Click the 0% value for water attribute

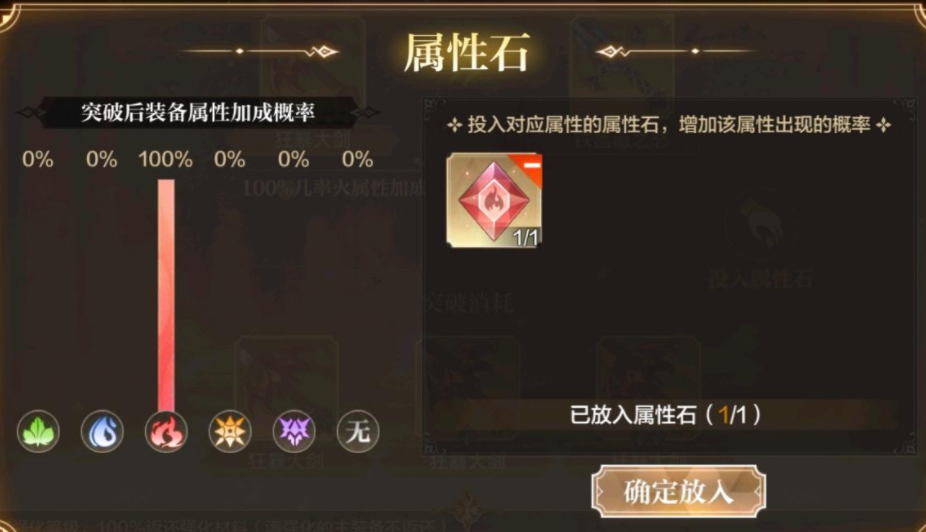tap(102, 159)
